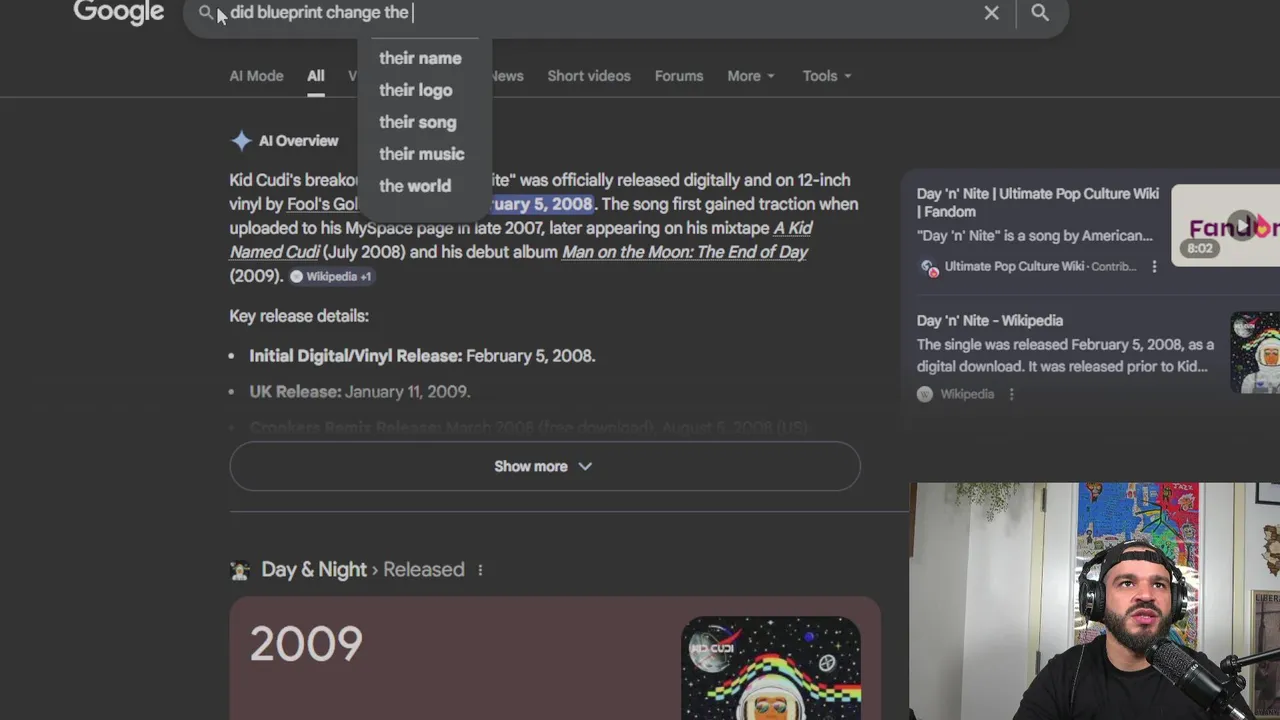The width and height of the screenshot is (1280, 720).
Task: Choose suggestion 'their song'
Action: [417, 122]
